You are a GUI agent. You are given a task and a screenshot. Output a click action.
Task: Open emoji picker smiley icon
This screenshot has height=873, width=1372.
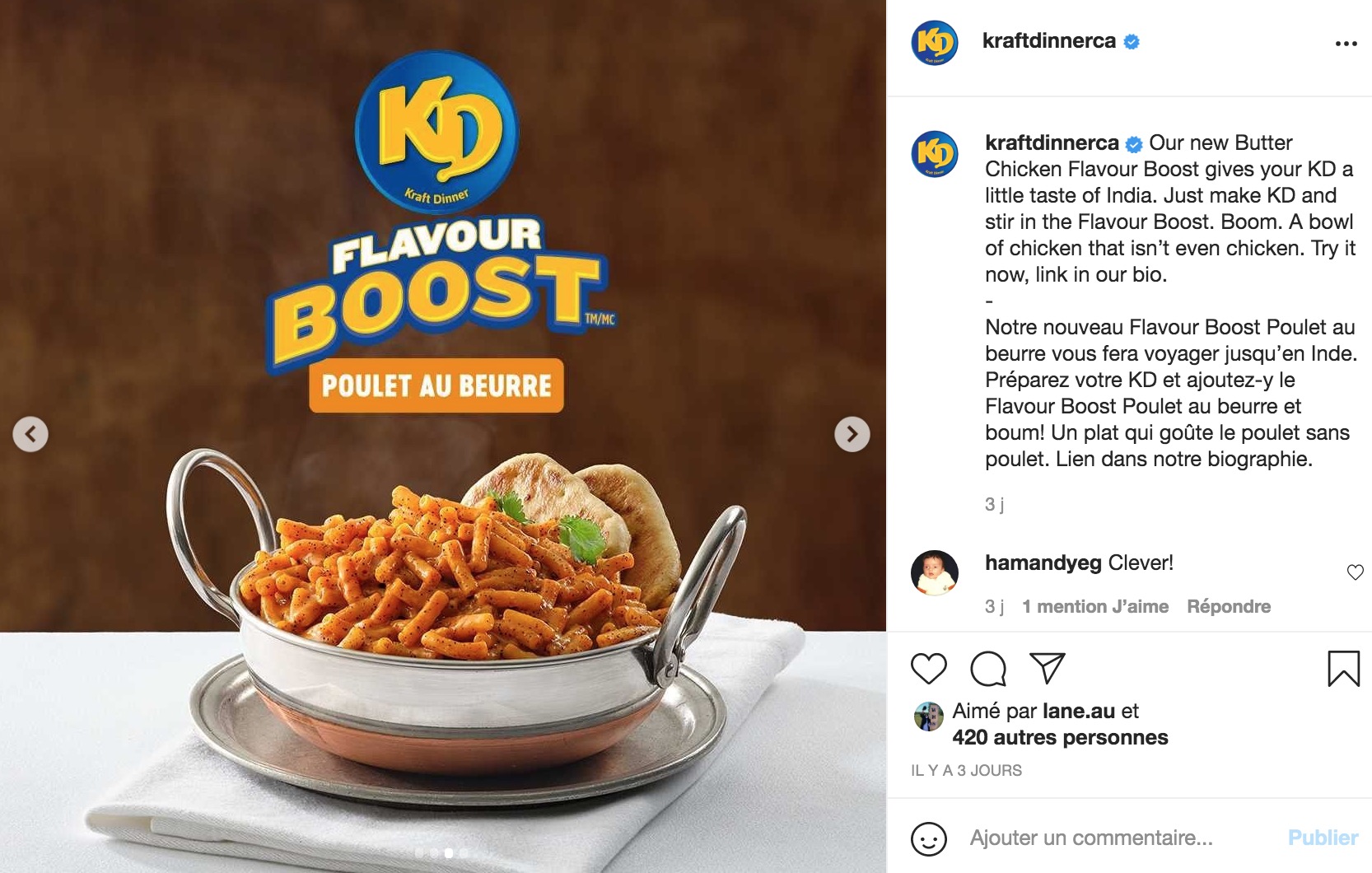coord(928,839)
